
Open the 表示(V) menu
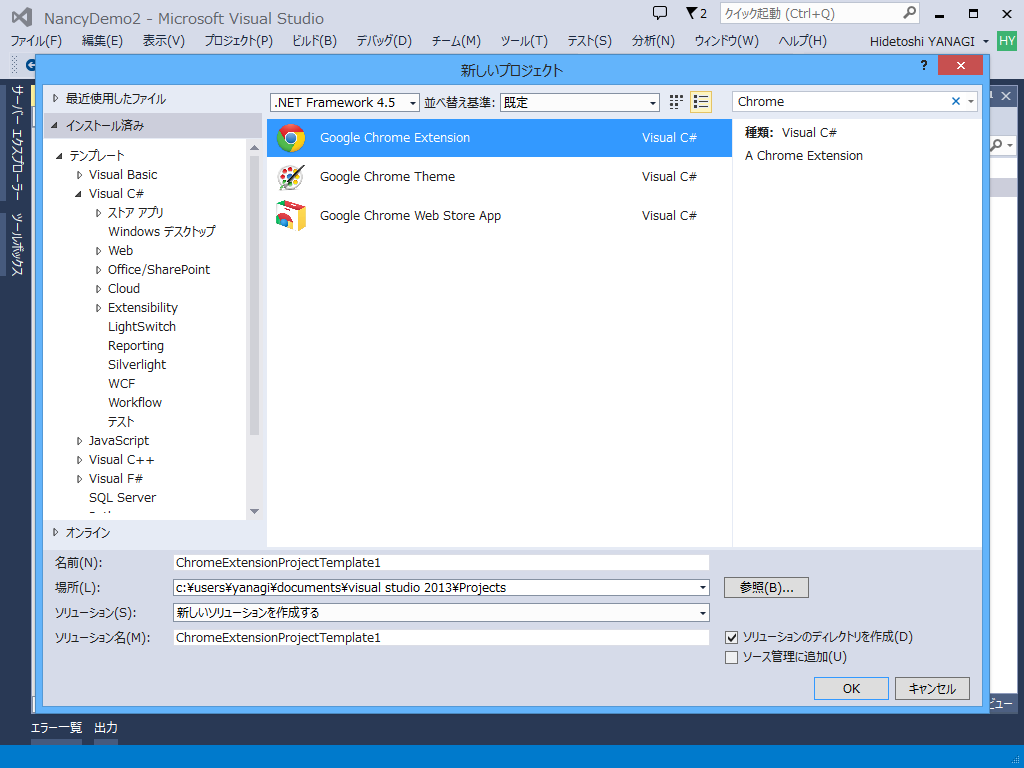164,41
